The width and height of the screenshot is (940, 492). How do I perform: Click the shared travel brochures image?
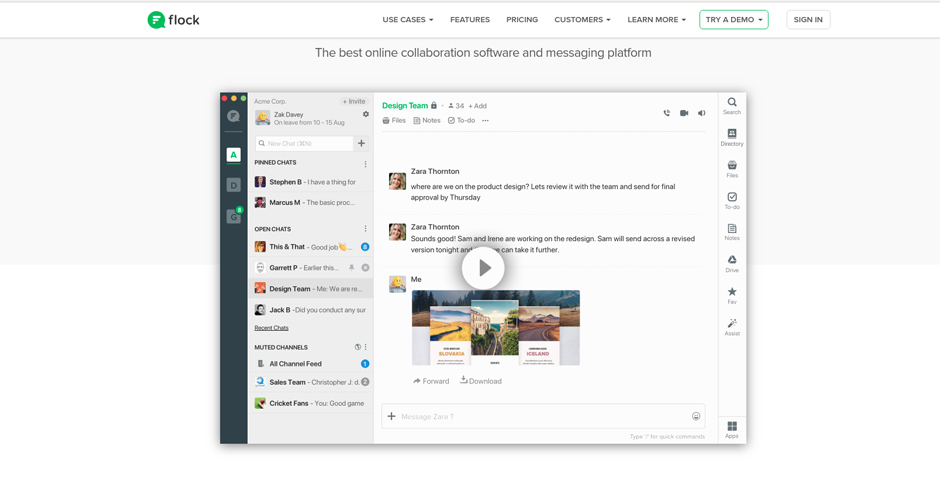click(496, 328)
